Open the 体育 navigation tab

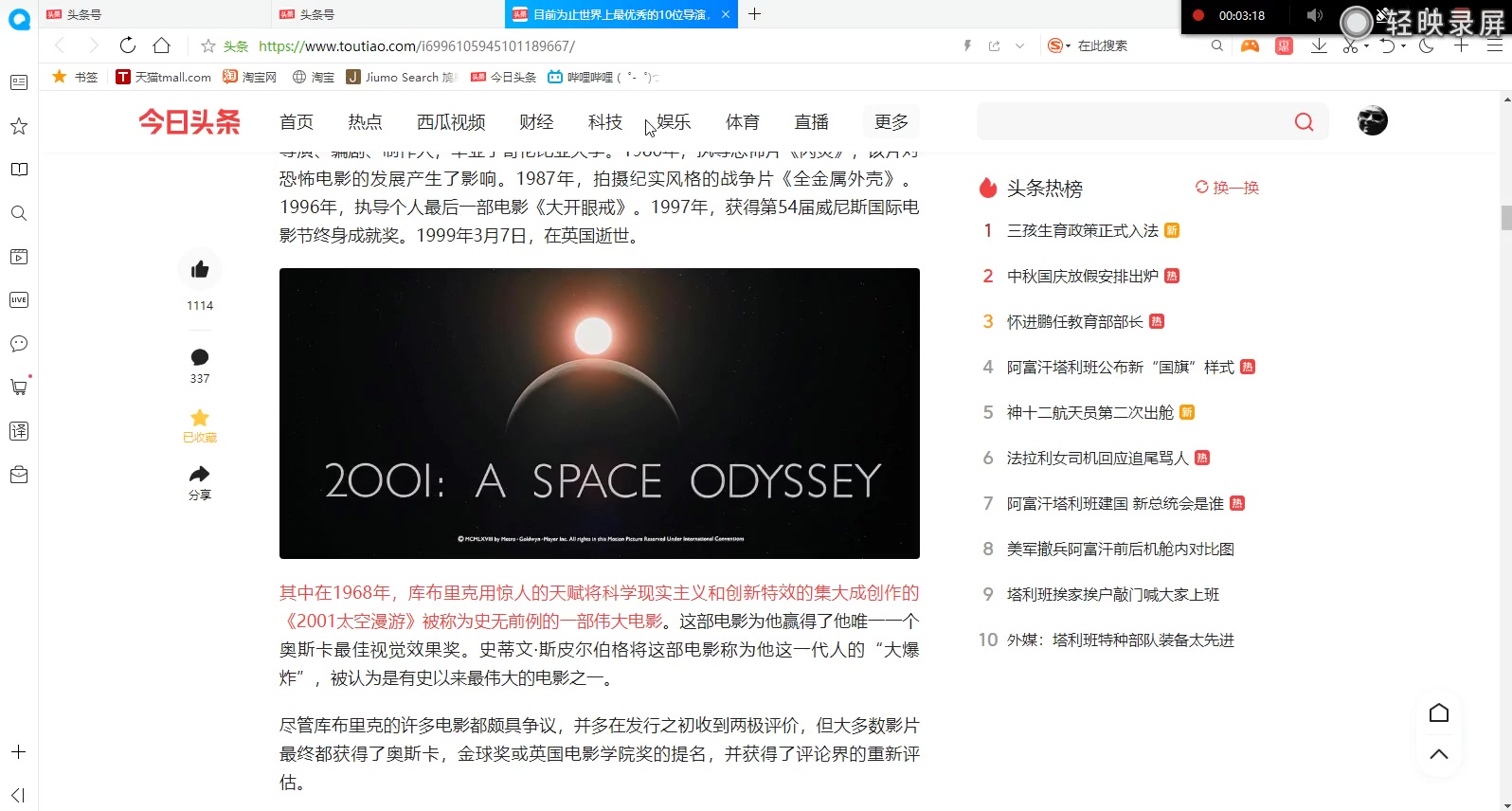click(743, 121)
